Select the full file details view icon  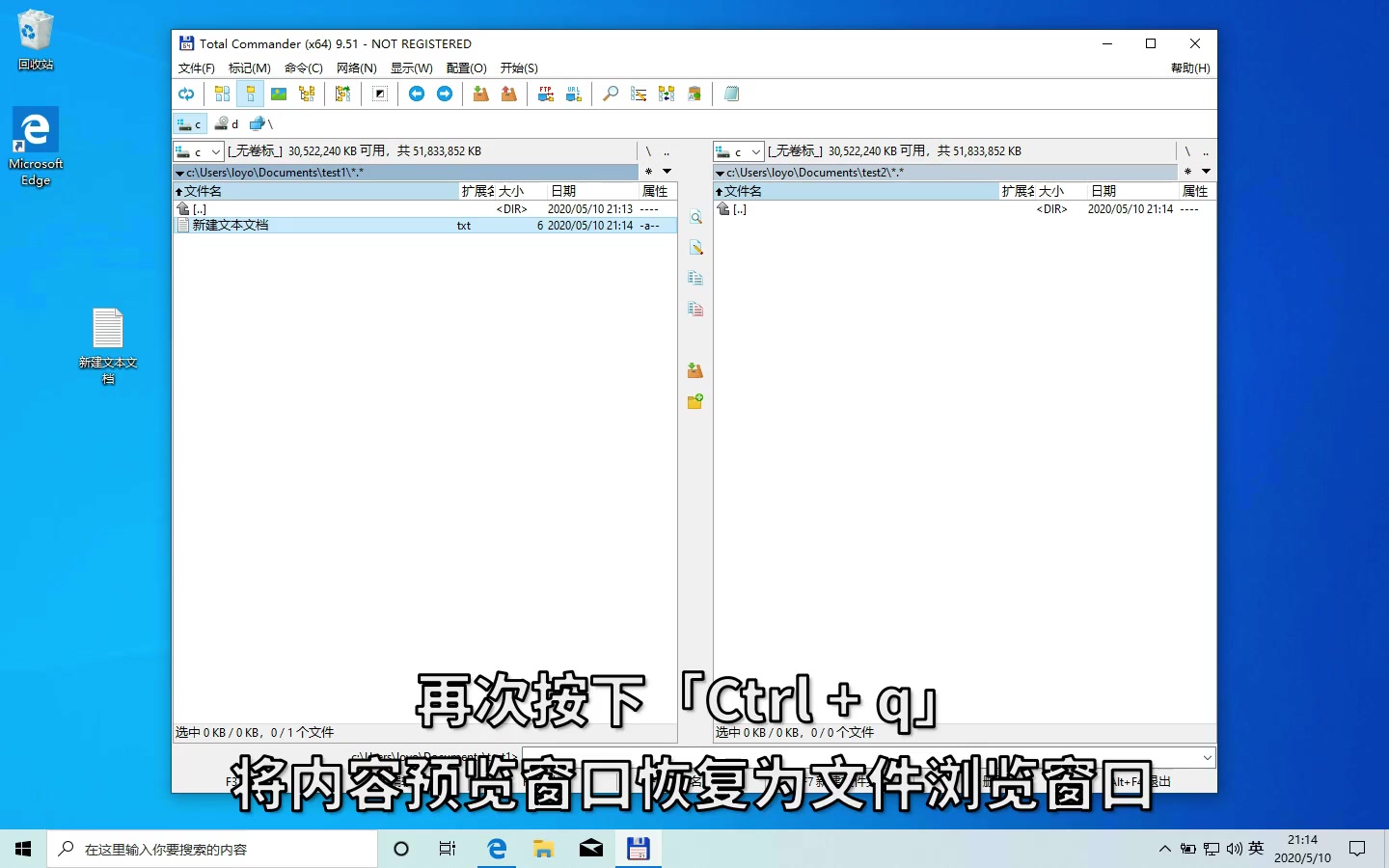(x=250, y=94)
